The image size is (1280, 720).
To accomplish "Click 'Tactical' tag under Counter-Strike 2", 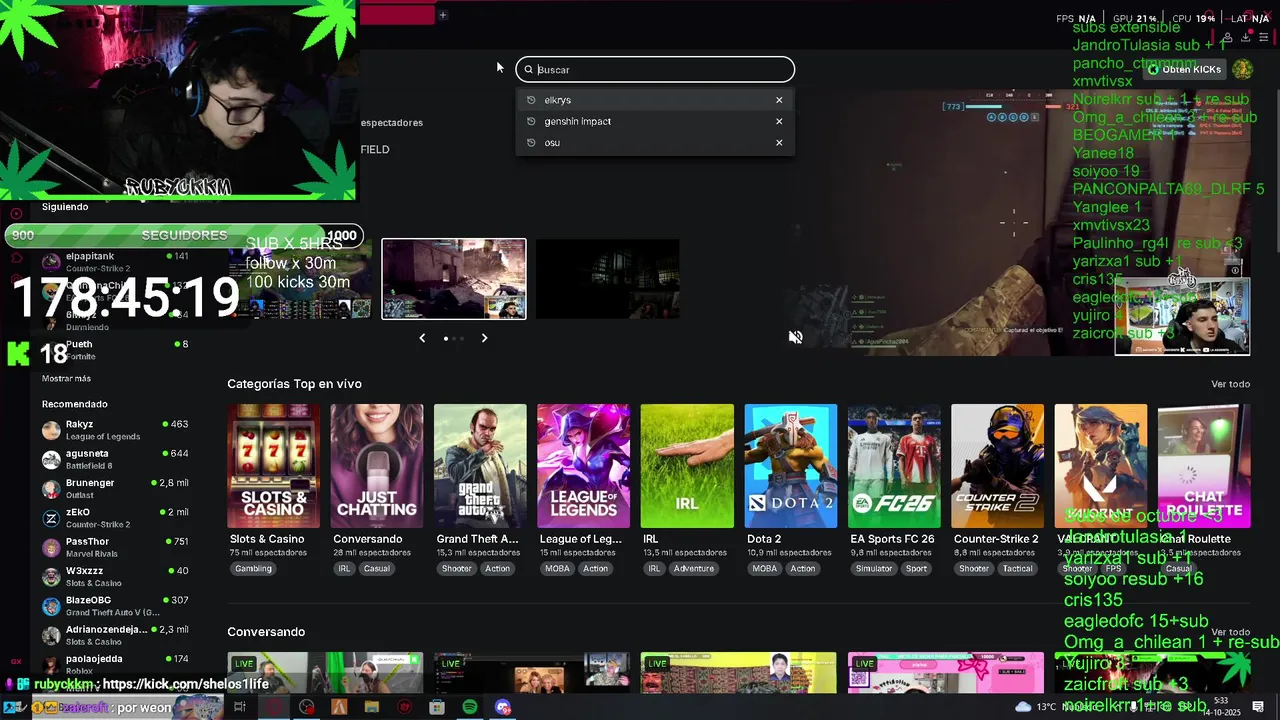I will point(1017,569).
